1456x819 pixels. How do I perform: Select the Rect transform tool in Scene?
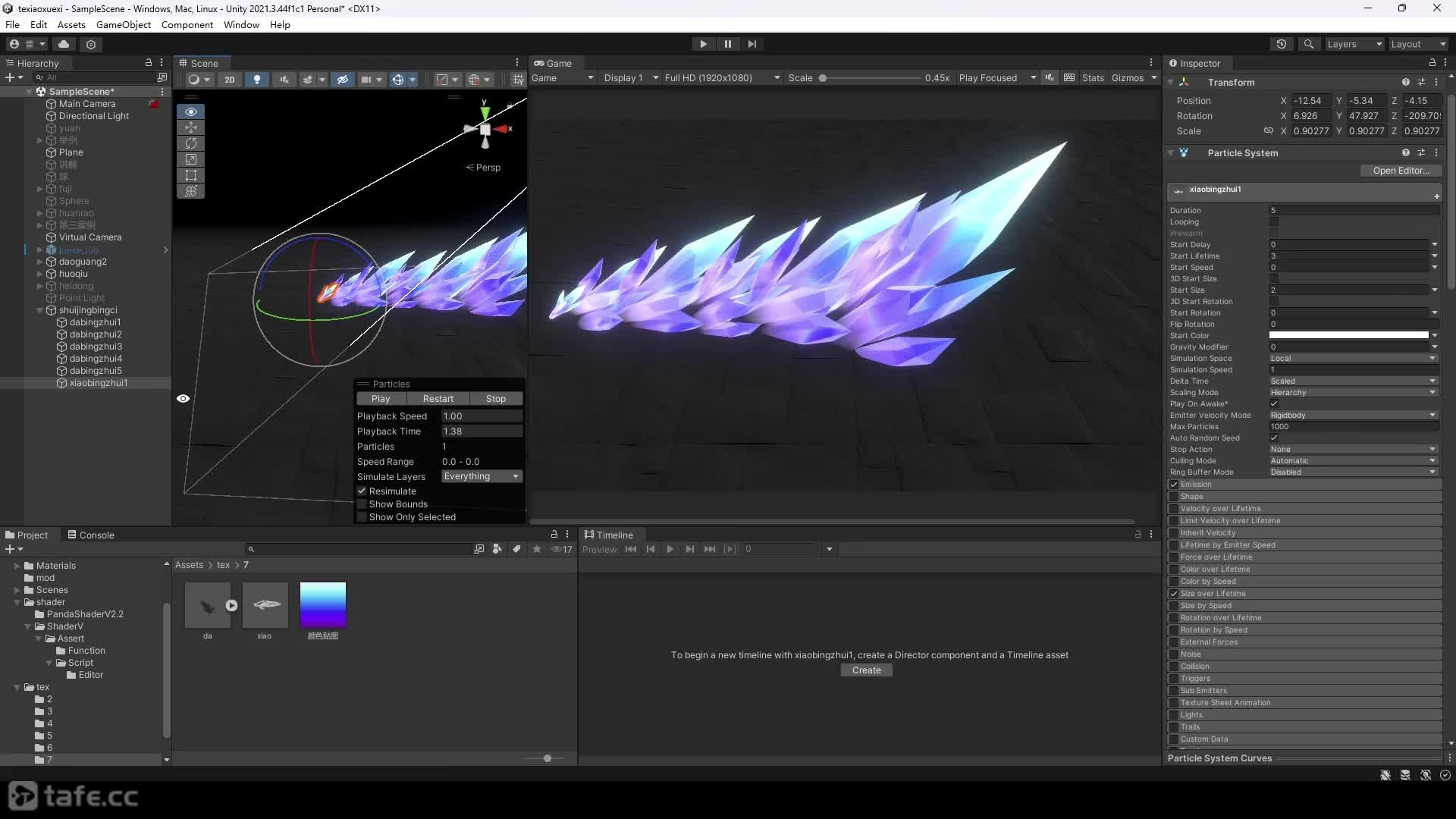click(190, 175)
